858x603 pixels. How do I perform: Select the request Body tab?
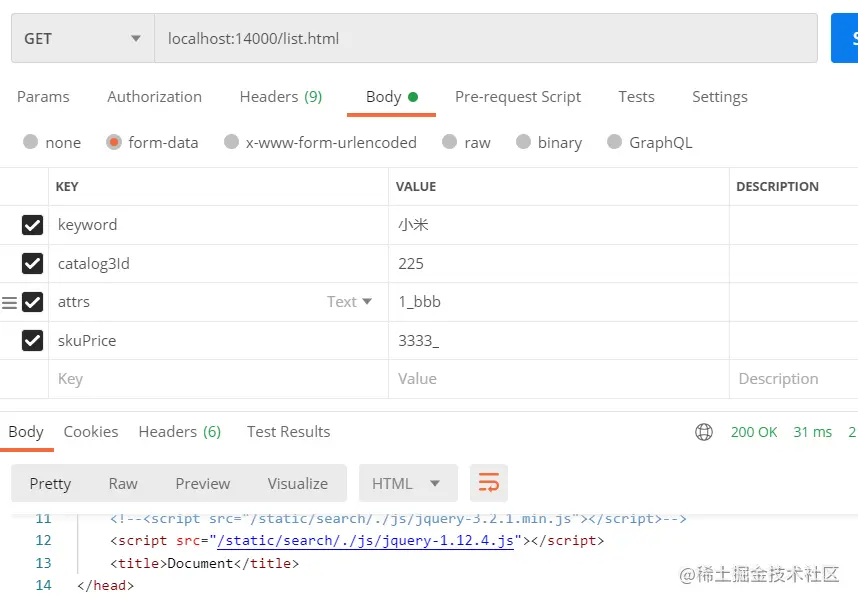click(391, 97)
